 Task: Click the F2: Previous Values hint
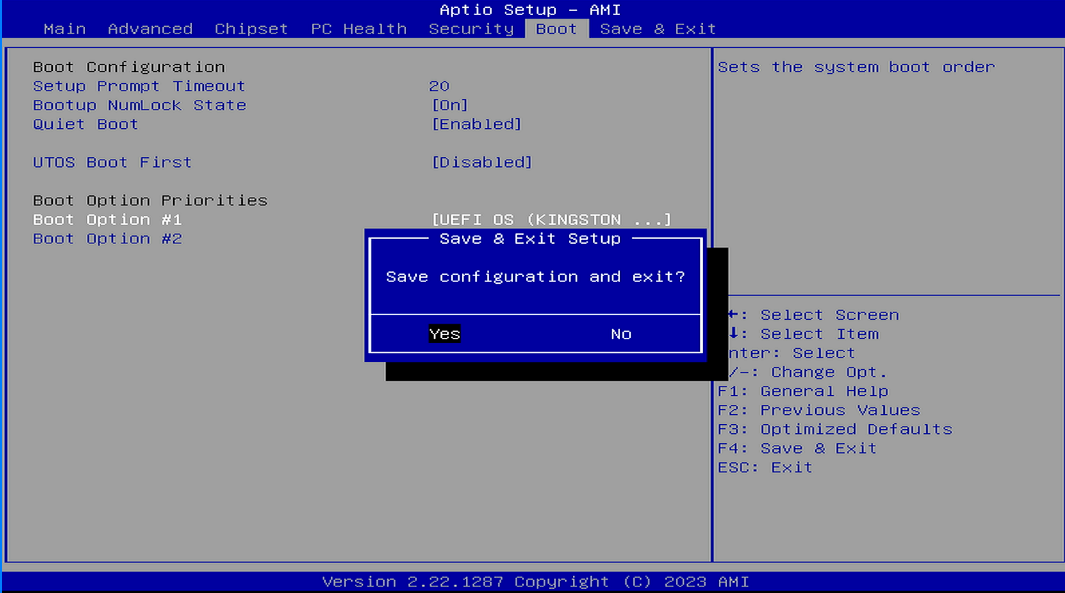[x=819, y=410]
